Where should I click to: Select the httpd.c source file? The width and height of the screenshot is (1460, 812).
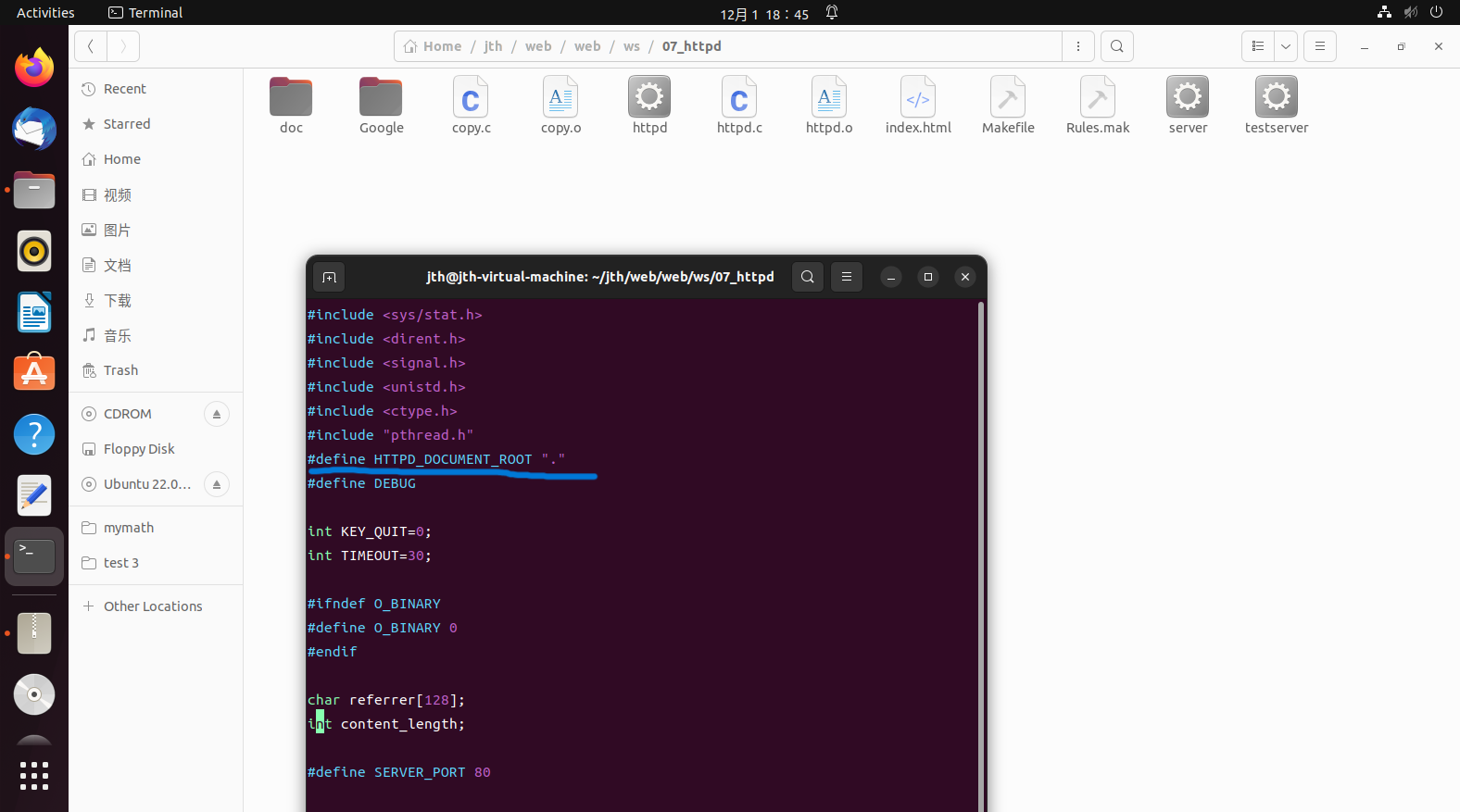(x=739, y=106)
